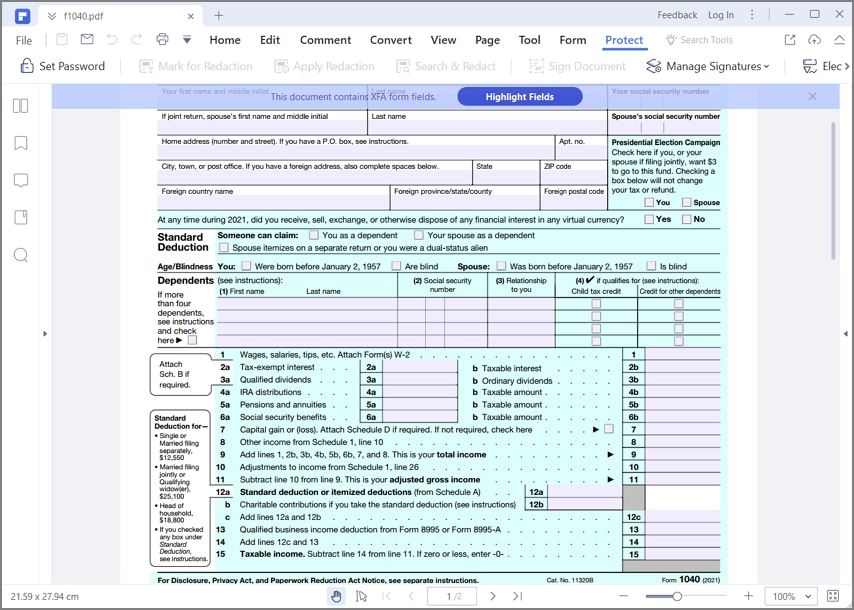854x610 pixels.
Task: Check Yes for the virtual currency question
Action: (x=648, y=218)
